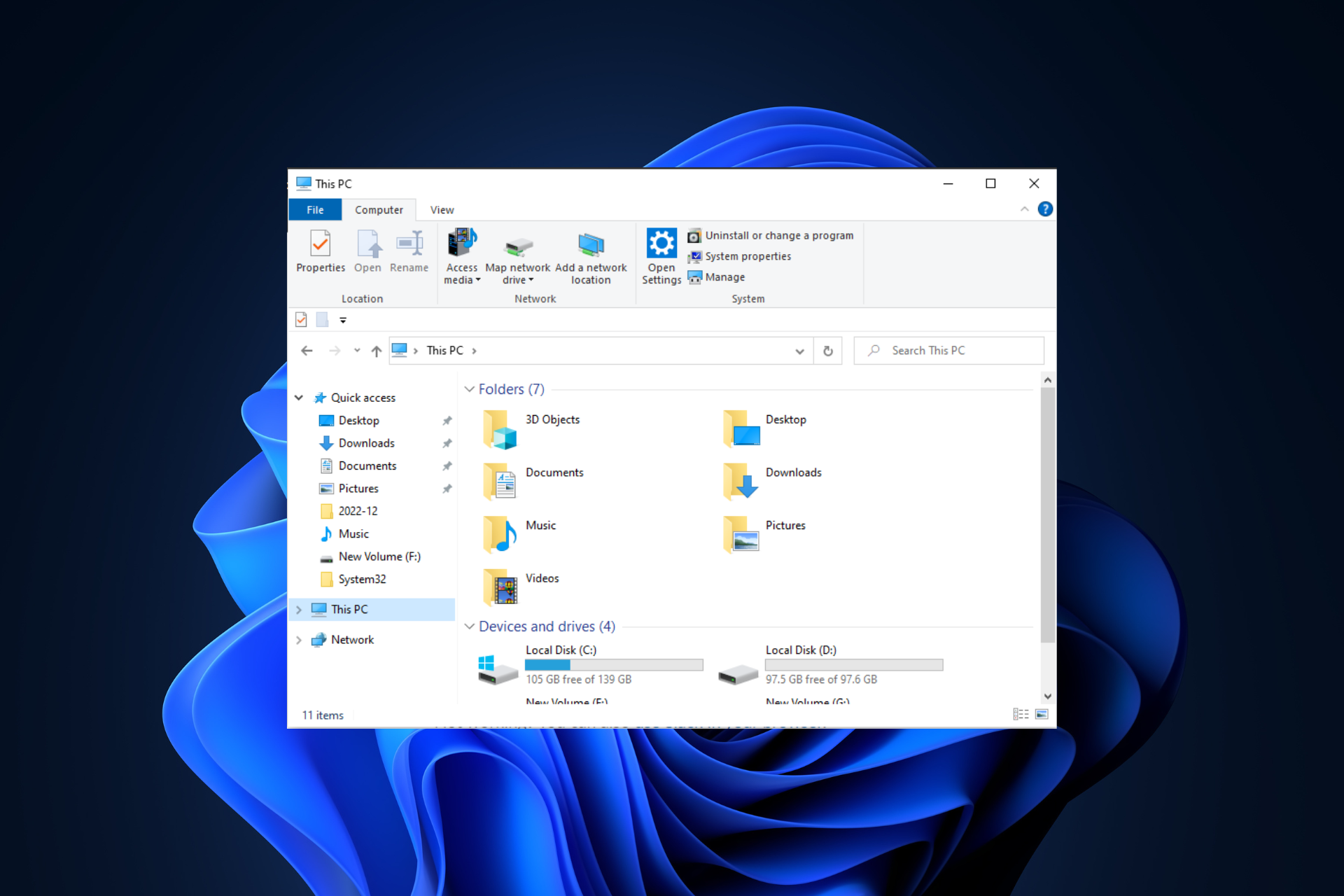Click the Up arrow navigation button

[x=377, y=351]
